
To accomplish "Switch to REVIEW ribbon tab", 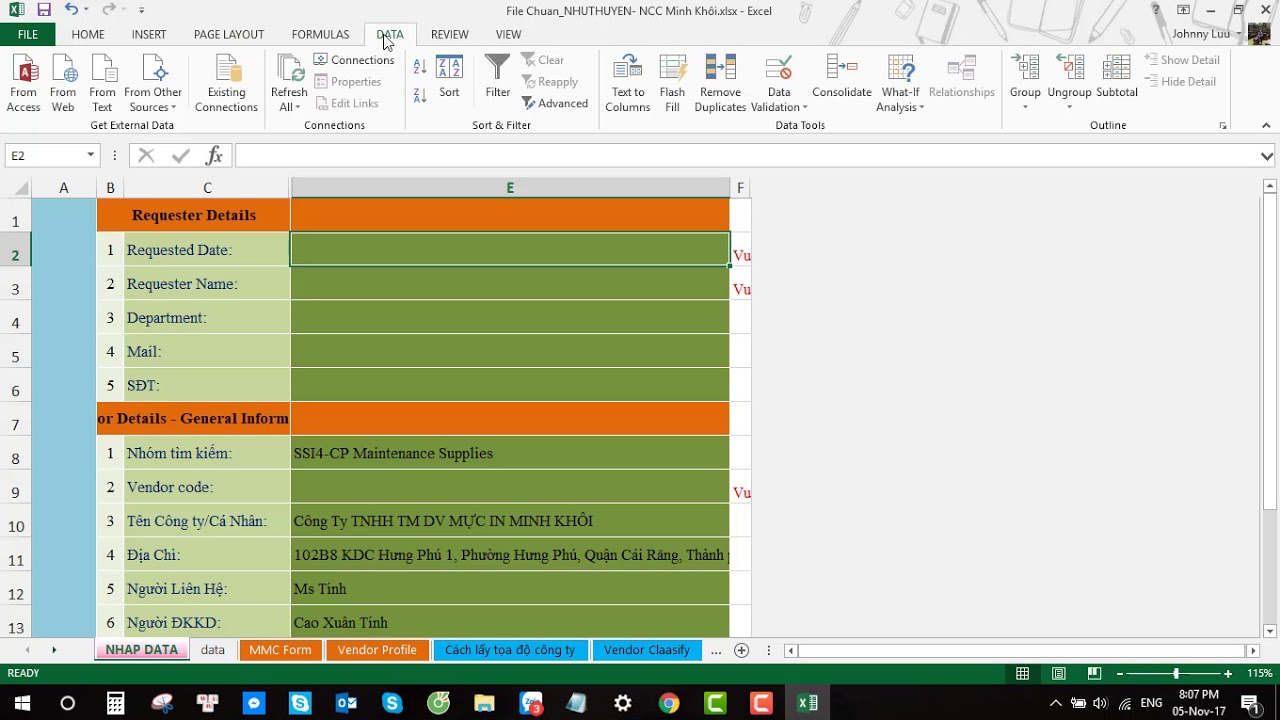I will (449, 34).
